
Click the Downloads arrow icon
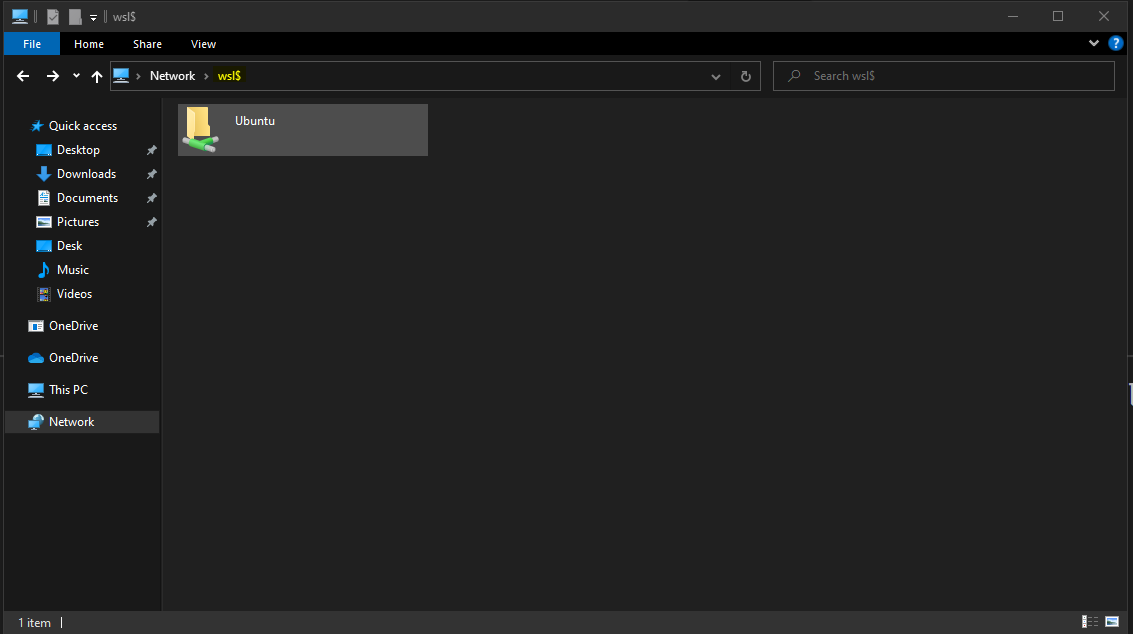[43, 174]
